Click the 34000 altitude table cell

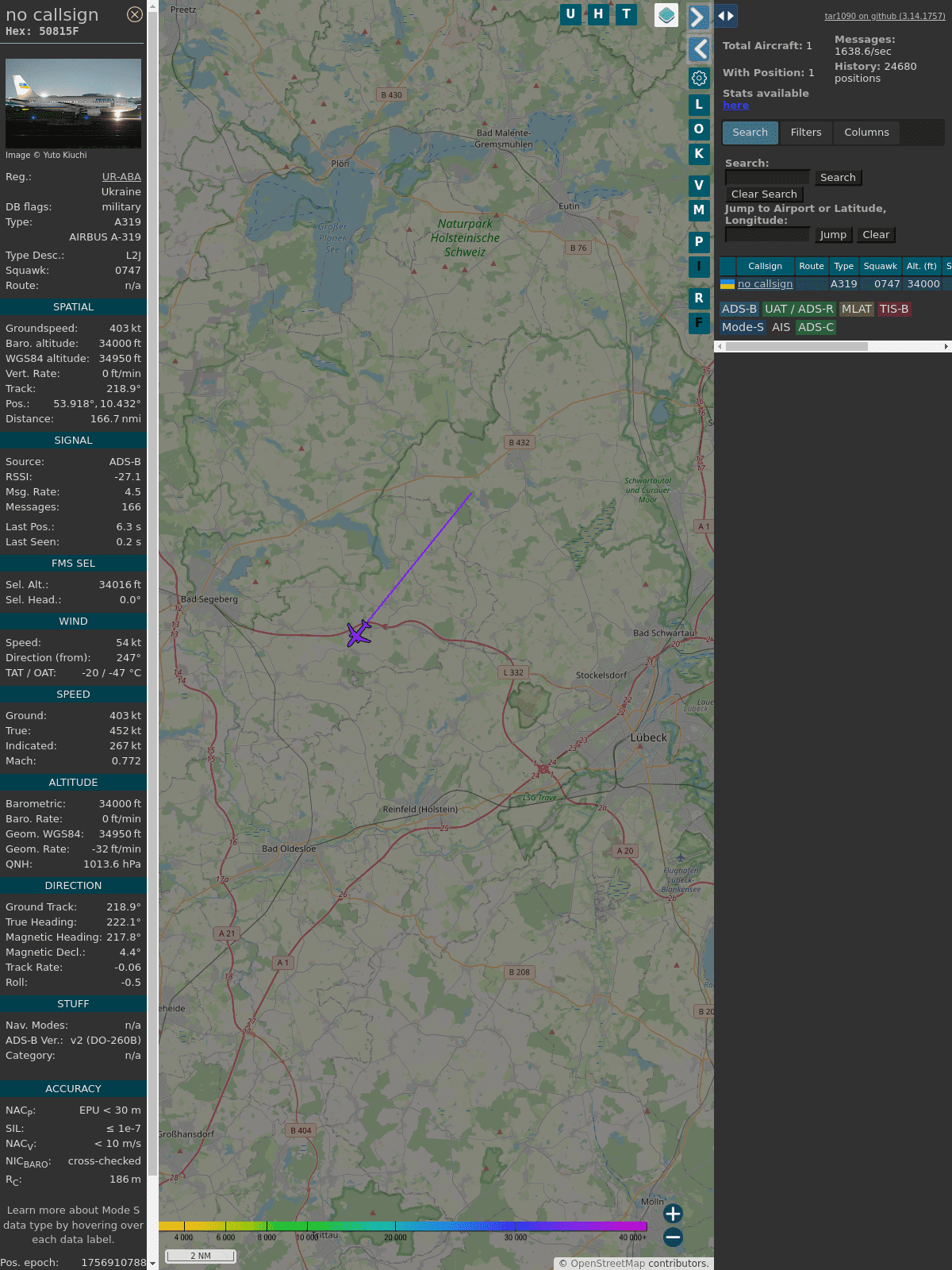point(923,284)
